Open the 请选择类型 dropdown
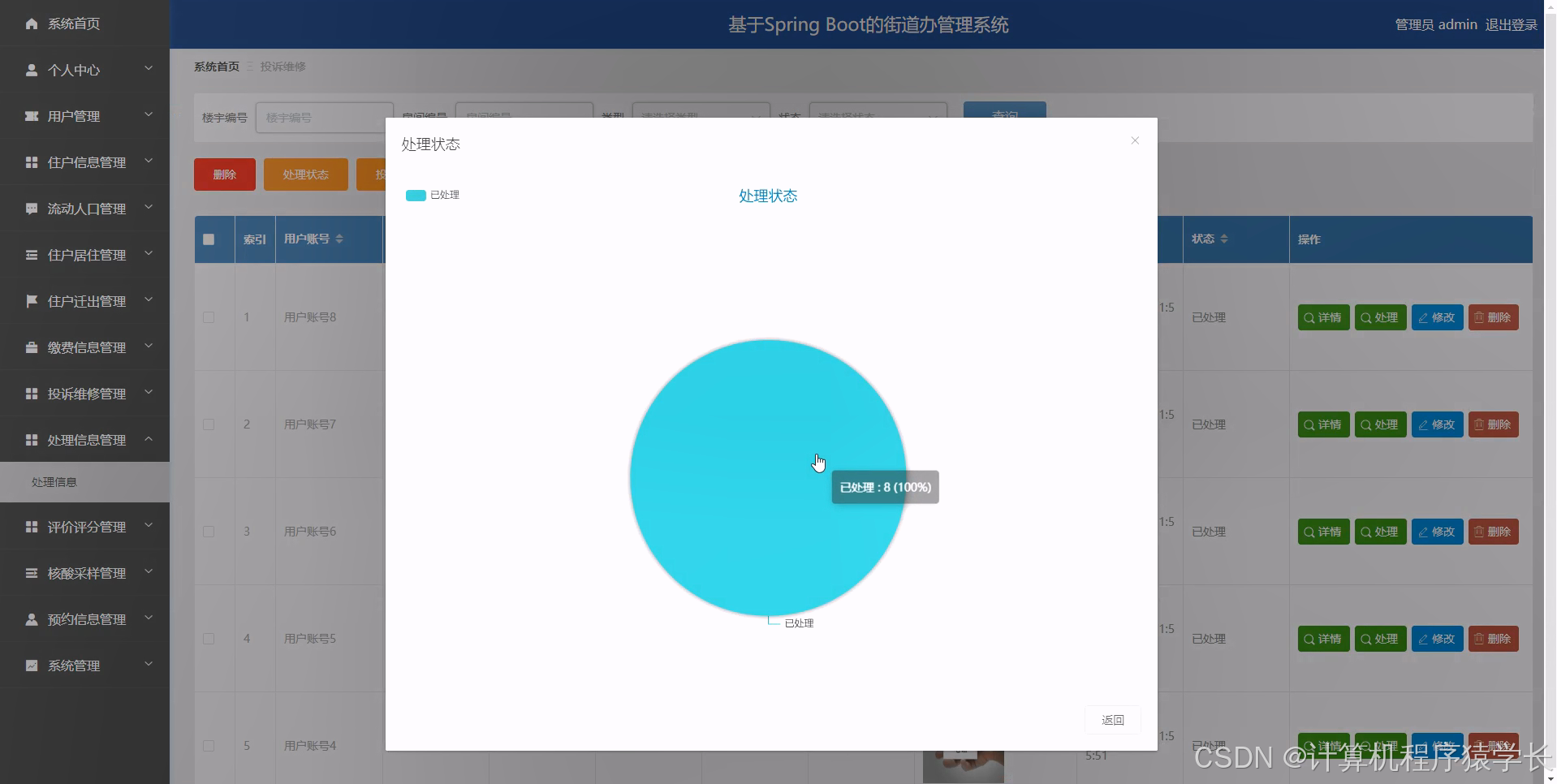 point(700,118)
